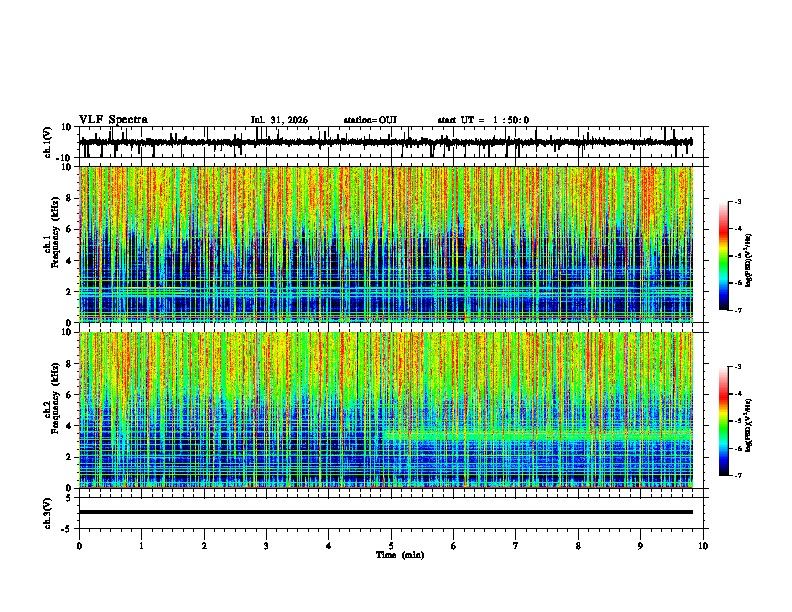Viewport: 792px width, 612px height.
Task: Click the "Time (min)" axis label
Action: pyautogui.click(x=400, y=555)
